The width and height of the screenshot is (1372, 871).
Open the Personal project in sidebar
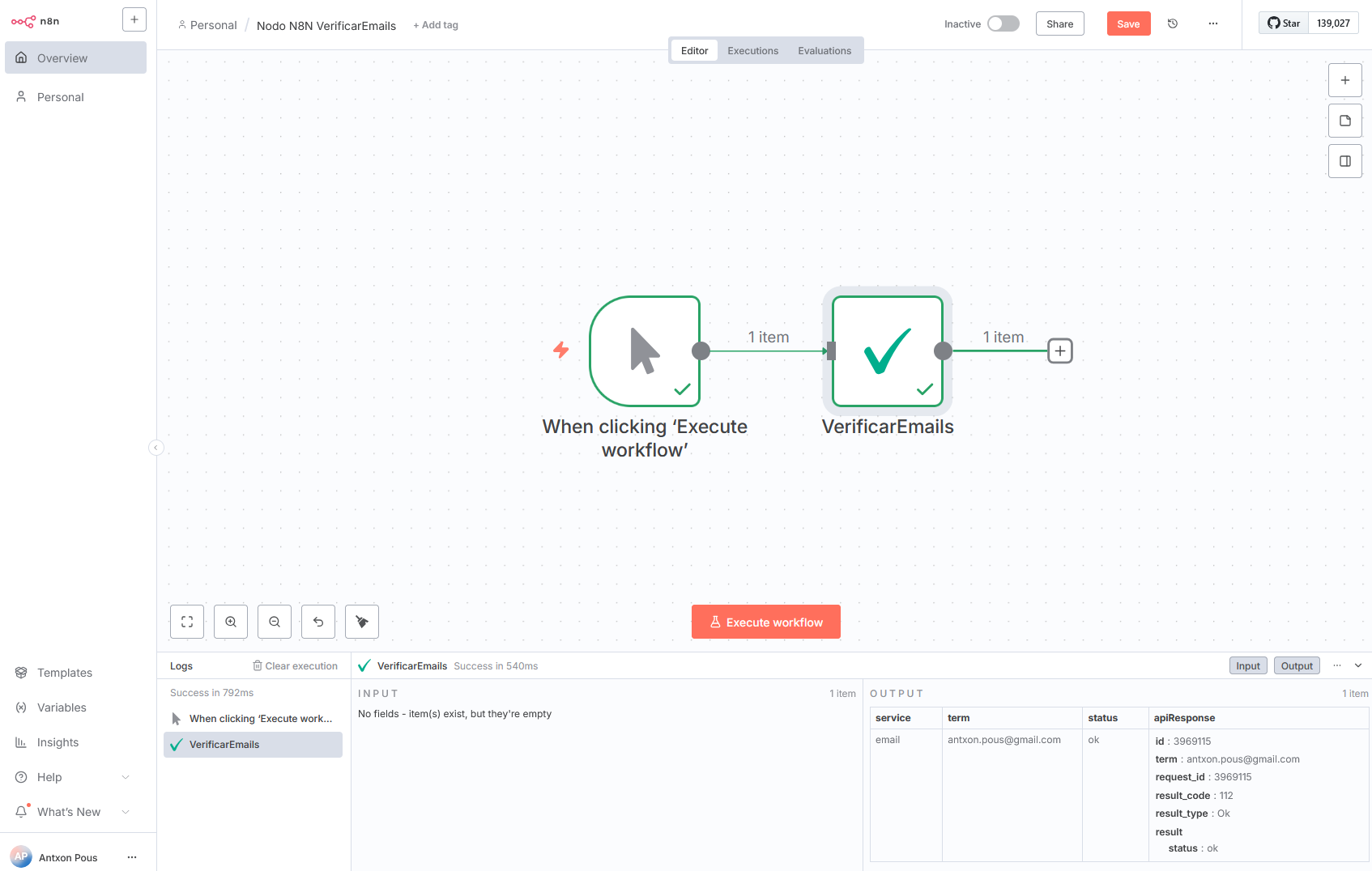tap(75, 97)
